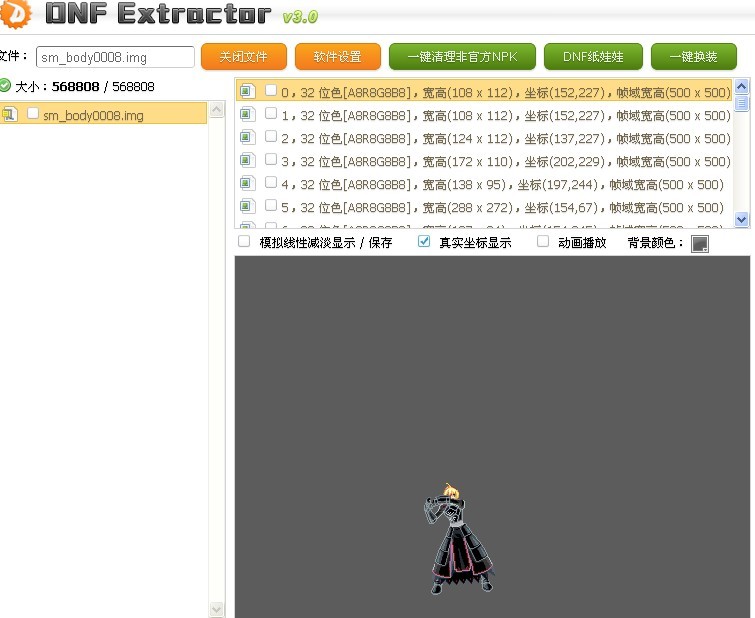Open 软件设置 settings button
The height and width of the screenshot is (618, 755).
pyautogui.click(x=338, y=57)
